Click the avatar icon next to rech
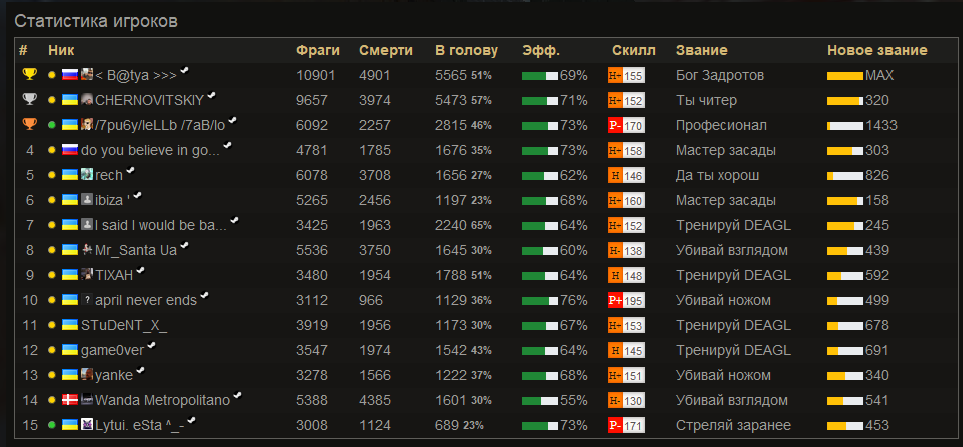 tap(87, 175)
